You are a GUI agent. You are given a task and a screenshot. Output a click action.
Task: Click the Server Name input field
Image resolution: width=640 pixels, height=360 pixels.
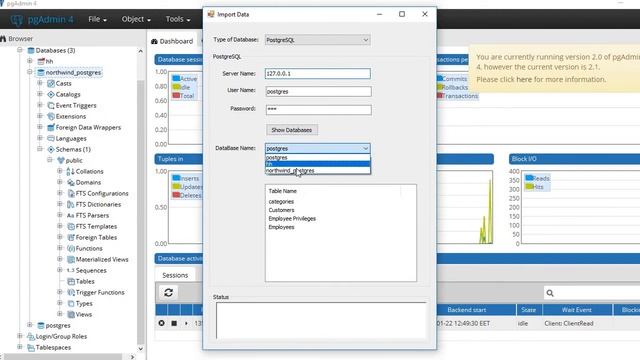(x=318, y=73)
